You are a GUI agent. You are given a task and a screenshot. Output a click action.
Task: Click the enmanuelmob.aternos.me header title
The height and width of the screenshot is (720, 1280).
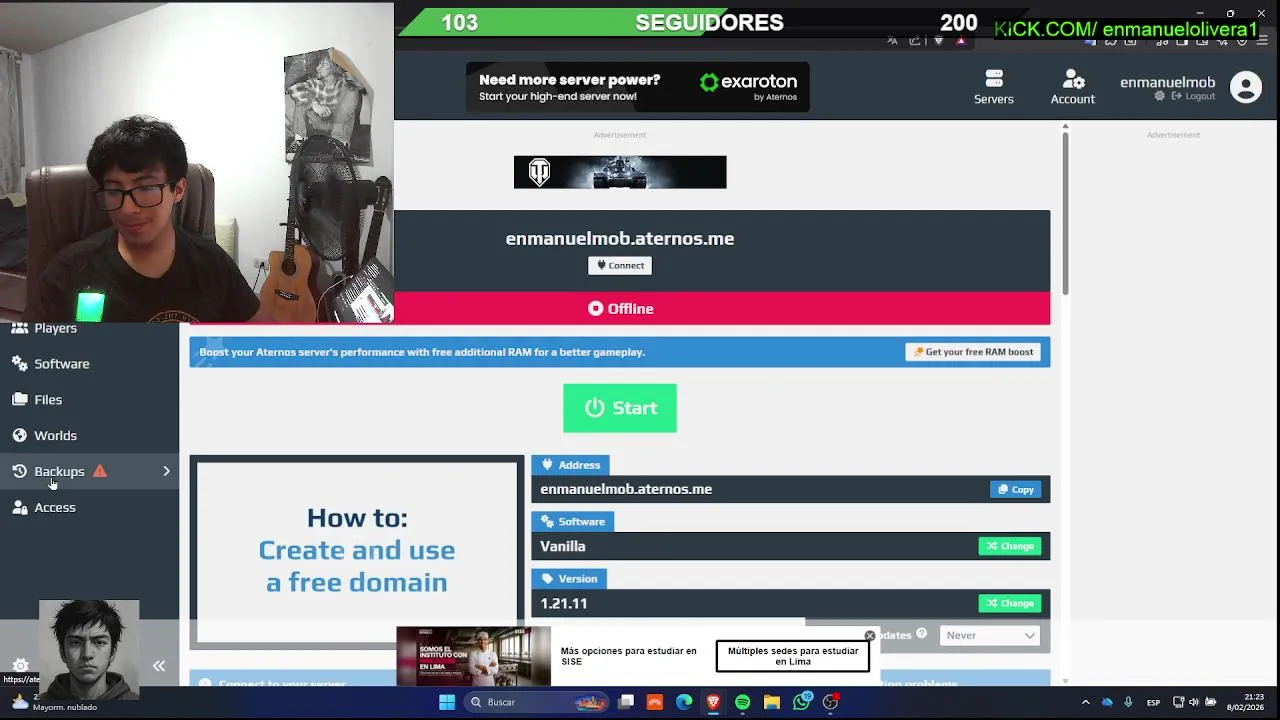pyautogui.click(x=620, y=239)
